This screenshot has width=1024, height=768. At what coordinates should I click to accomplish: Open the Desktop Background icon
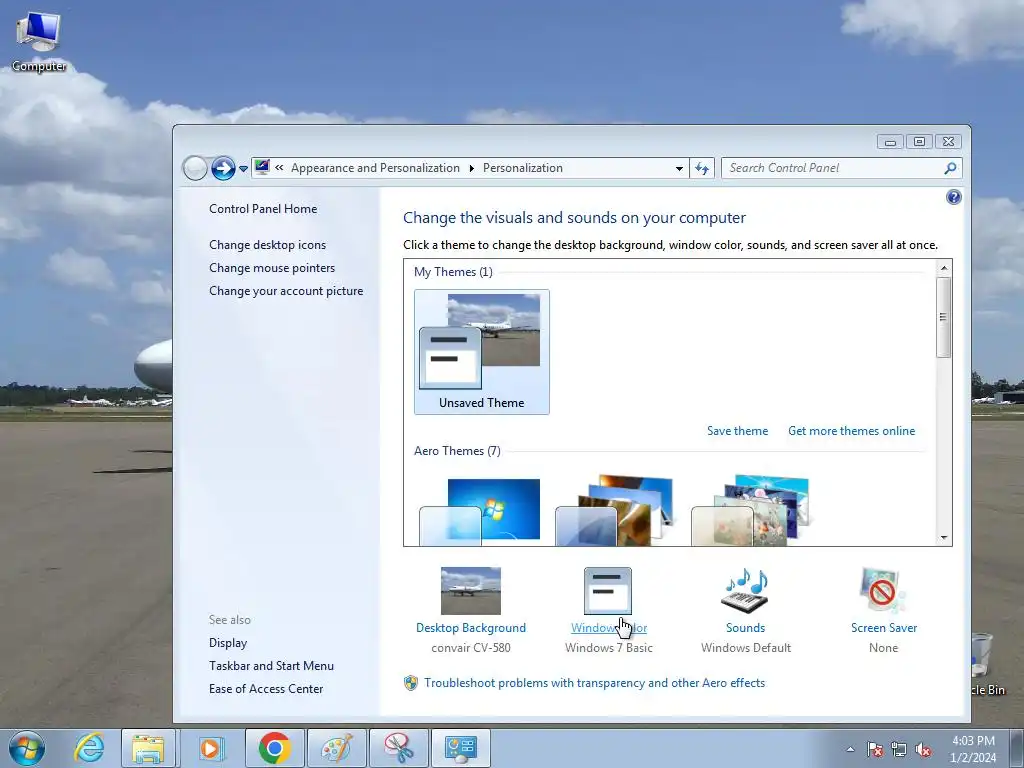click(471, 591)
